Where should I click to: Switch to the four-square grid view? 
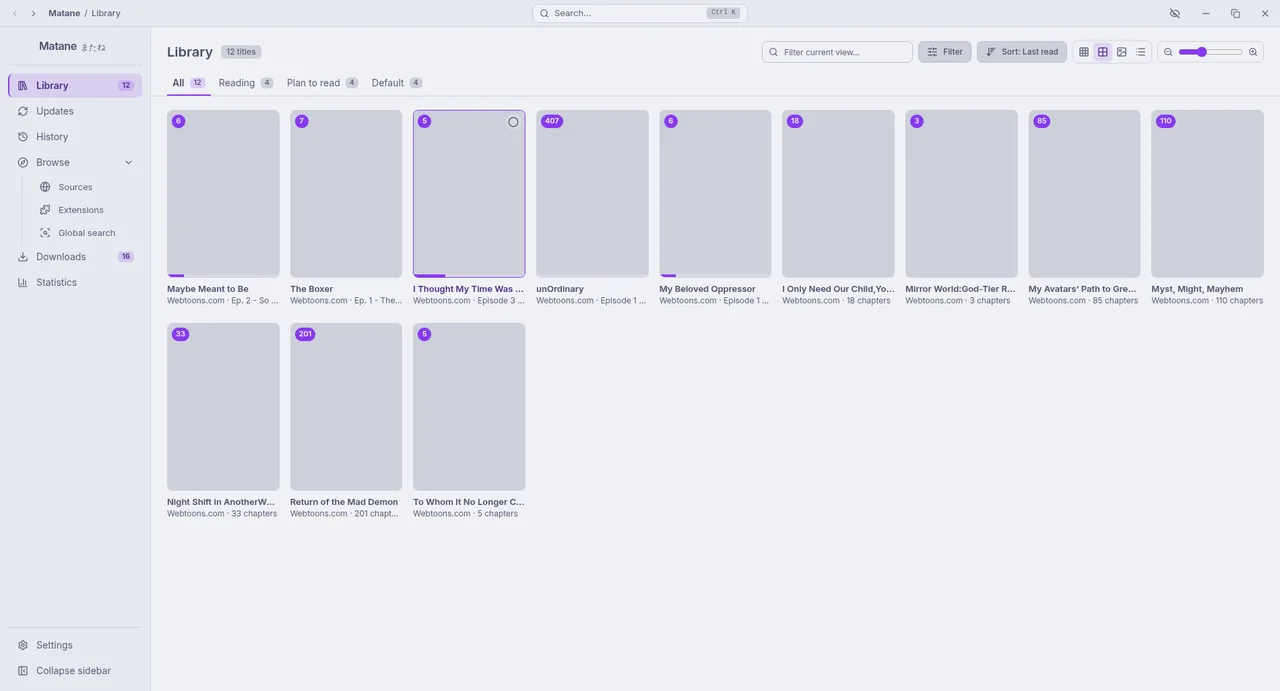[x=1103, y=52]
